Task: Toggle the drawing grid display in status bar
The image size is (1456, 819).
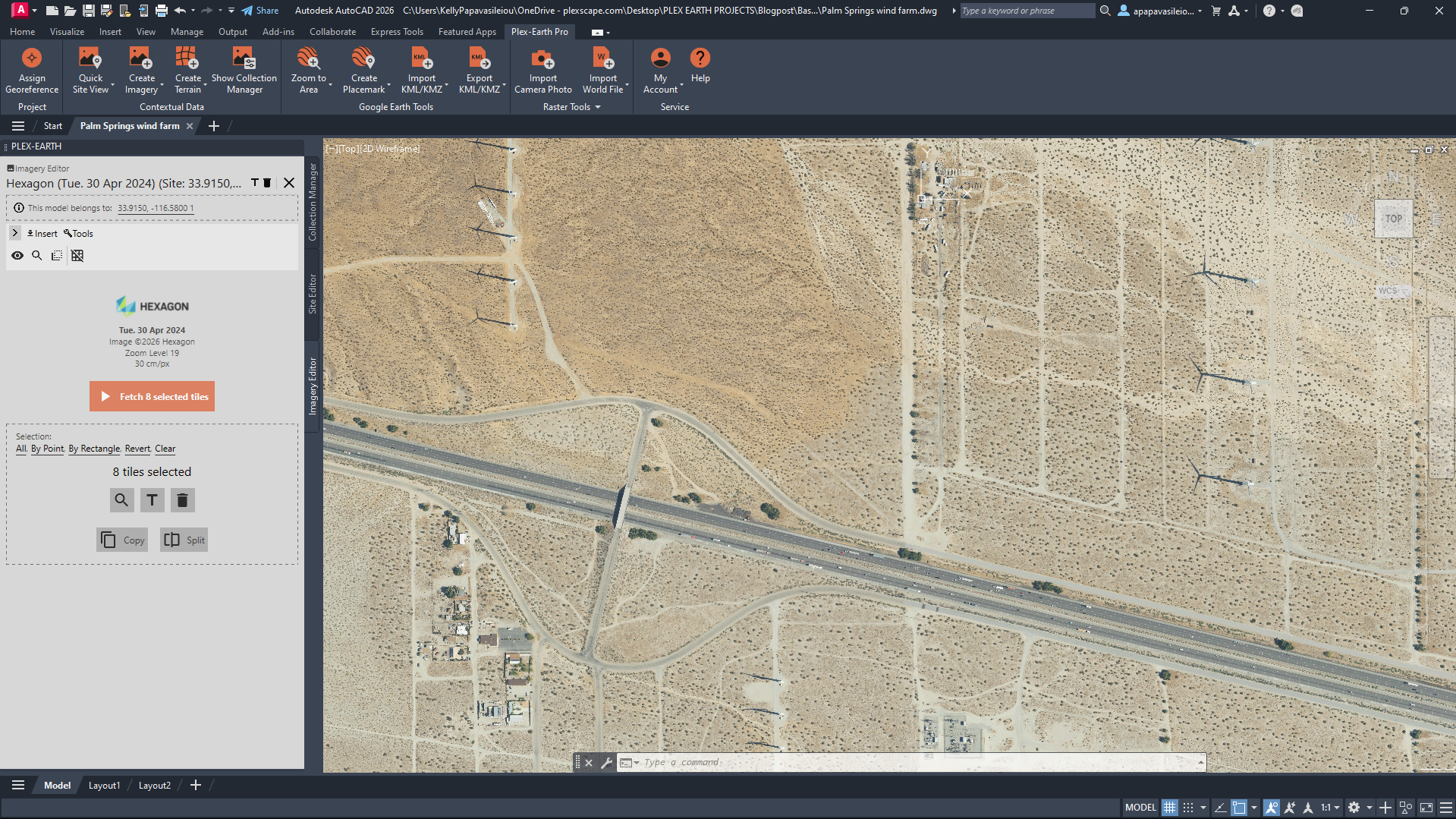Action: [x=1170, y=808]
